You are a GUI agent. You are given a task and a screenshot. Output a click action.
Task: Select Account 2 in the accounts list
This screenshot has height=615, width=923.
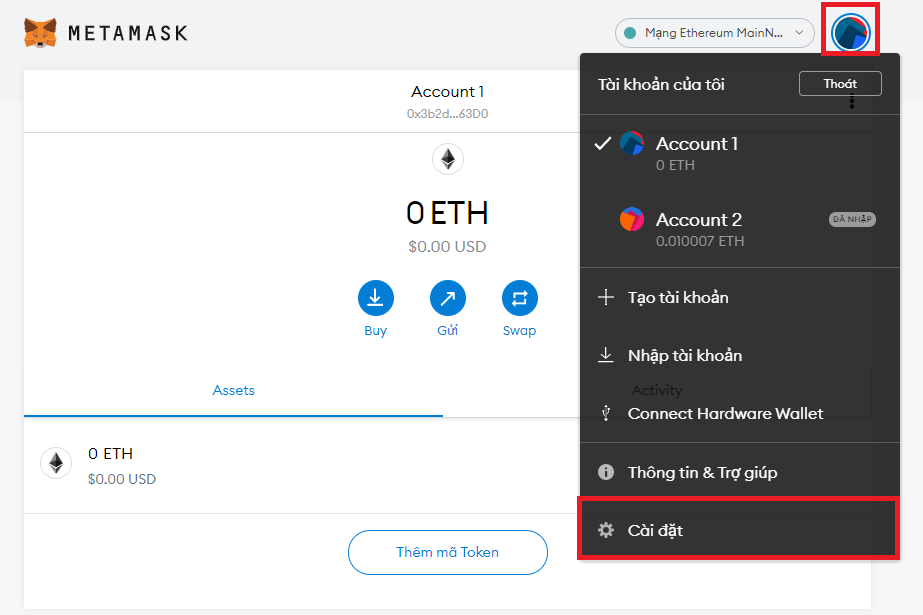[x=739, y=229]
